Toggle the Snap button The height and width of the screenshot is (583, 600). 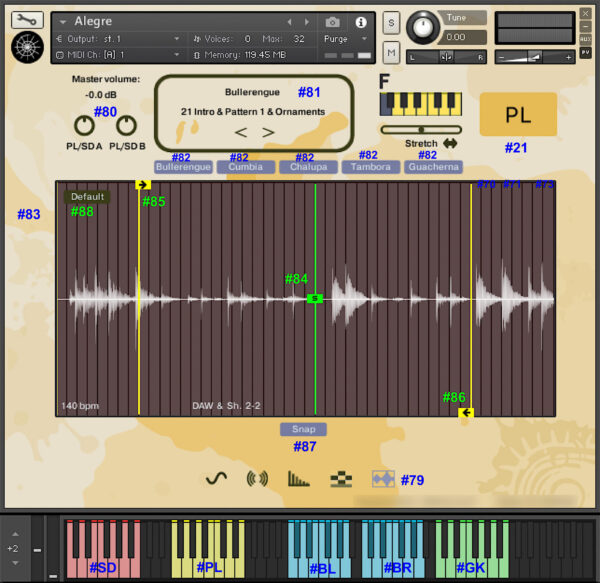pos(303,429)
